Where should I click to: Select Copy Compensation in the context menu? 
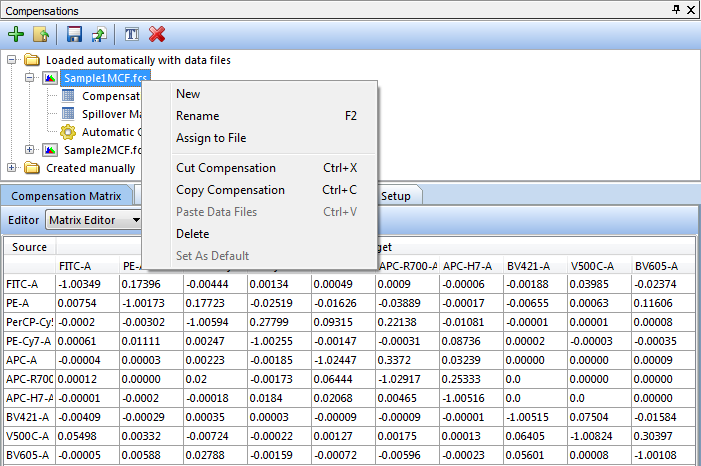coord(230,190)
